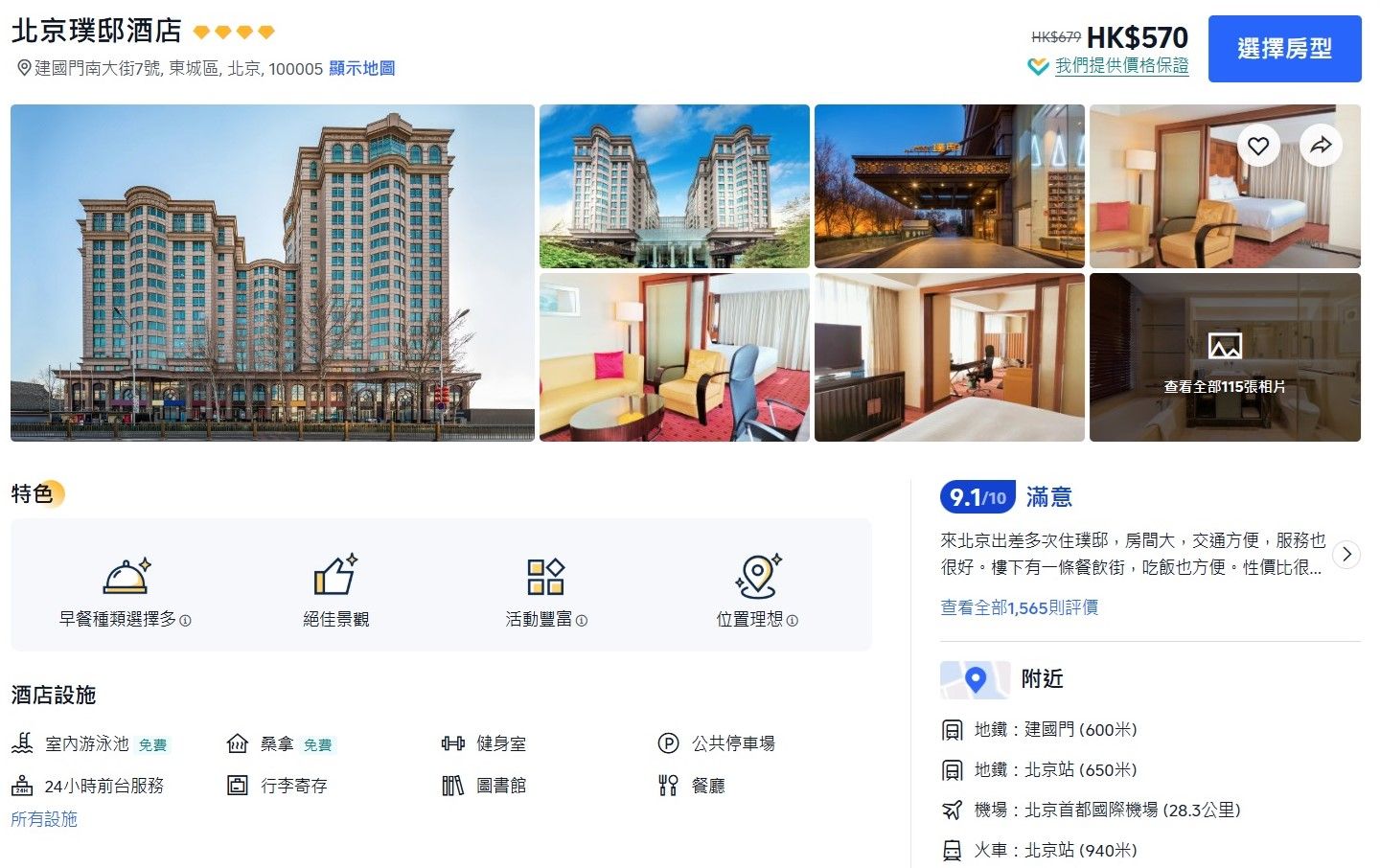Click the 9.1/10 rating badge

point(977,497)
